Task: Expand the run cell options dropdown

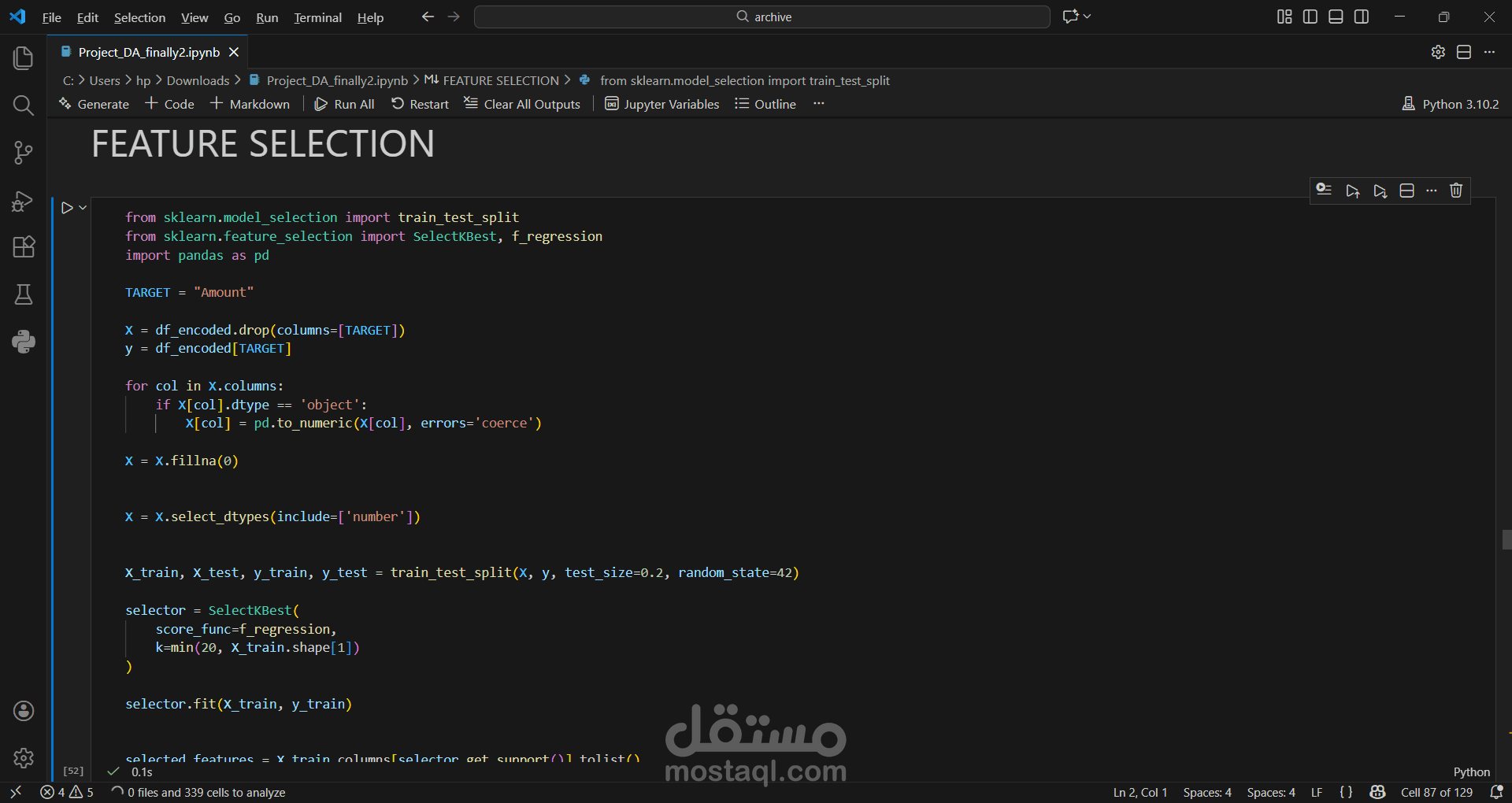Action: (83, 208)
